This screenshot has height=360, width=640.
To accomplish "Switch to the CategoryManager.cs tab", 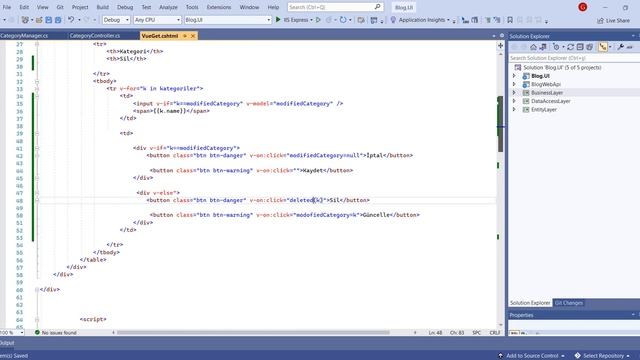I will pyautogui.click(x=24, y=36).
